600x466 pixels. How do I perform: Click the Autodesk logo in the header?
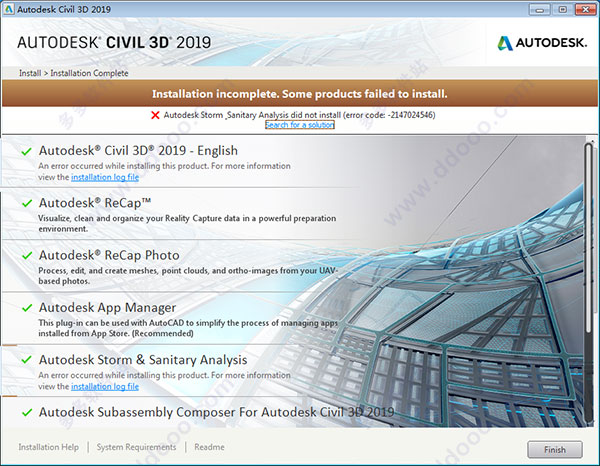[x=542, y=43]
